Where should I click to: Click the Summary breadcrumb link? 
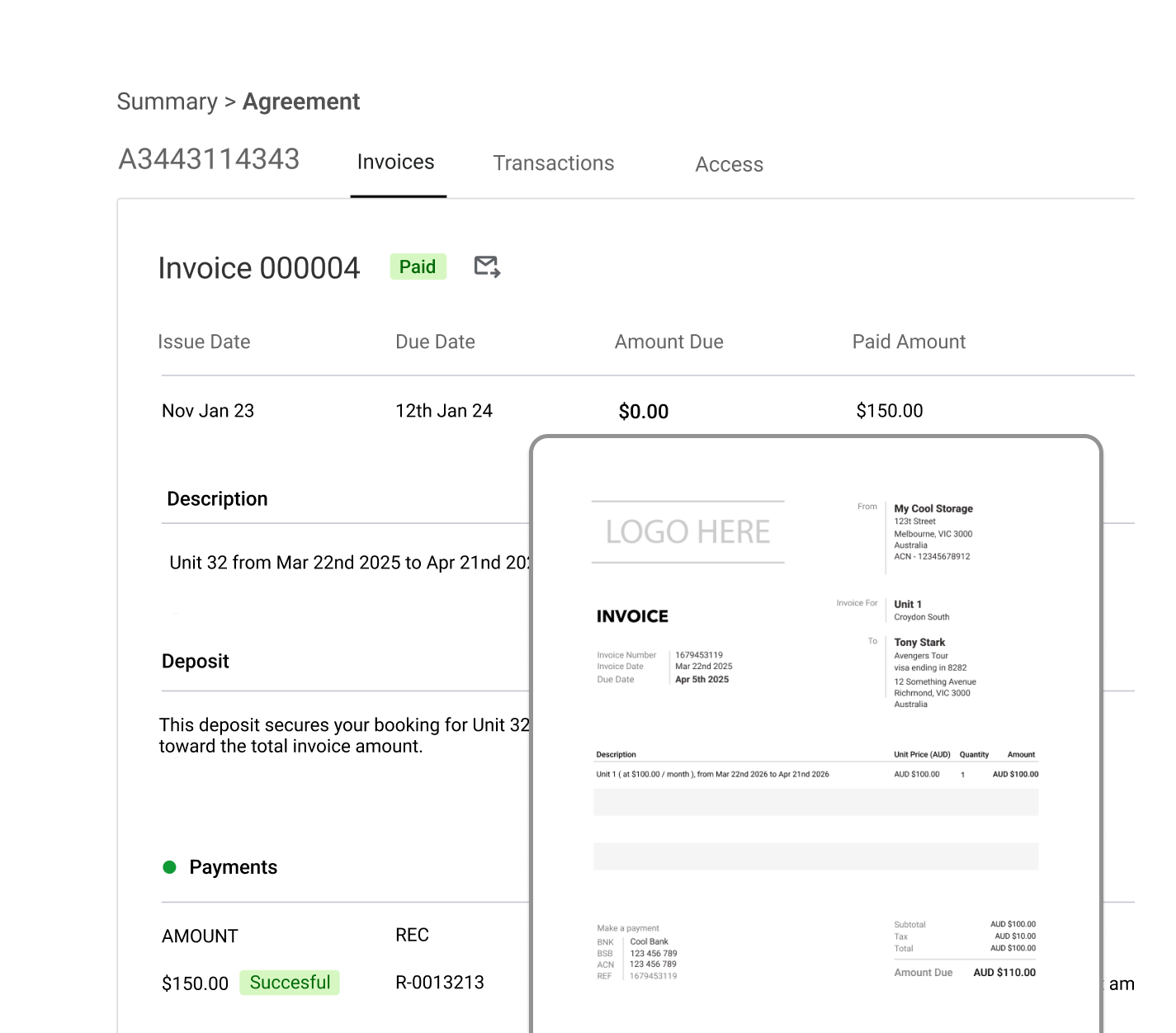pos(168,101)
